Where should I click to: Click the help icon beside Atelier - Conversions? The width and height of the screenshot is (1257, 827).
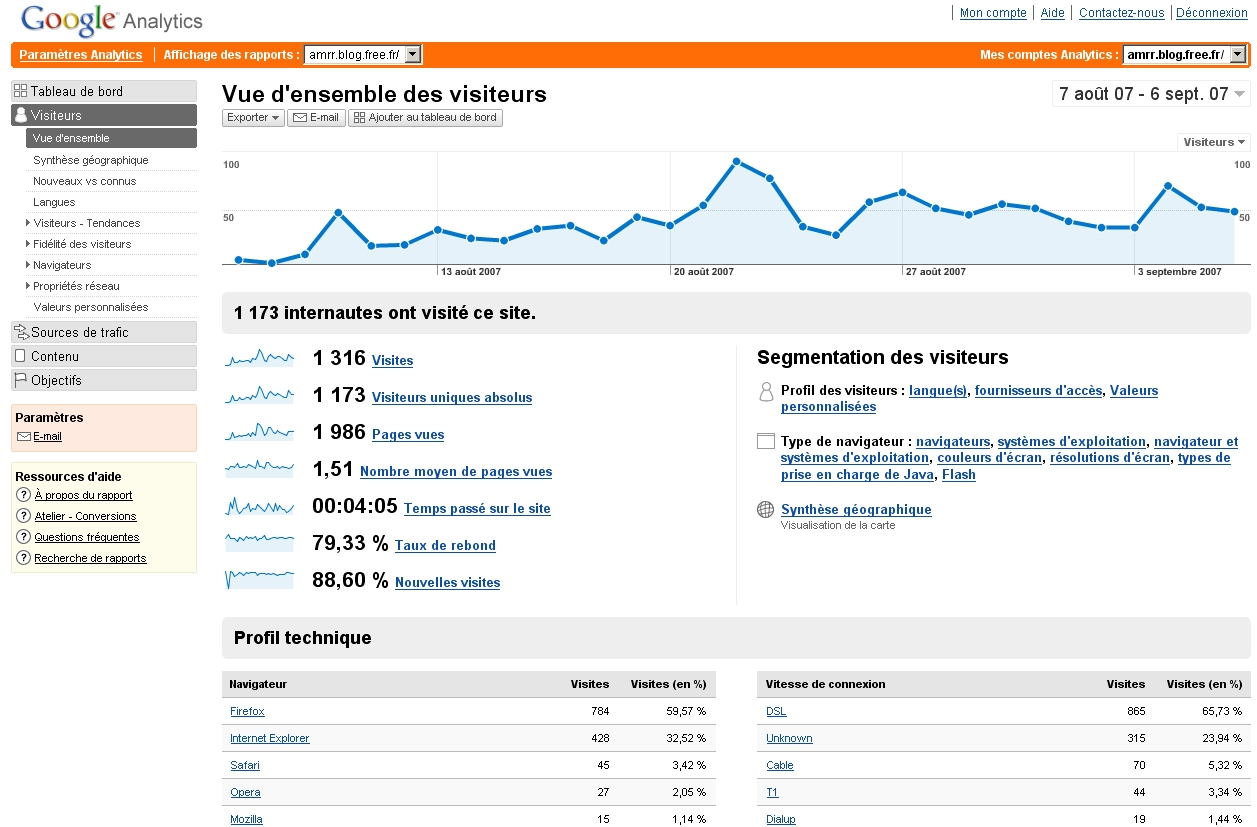tap(23, 516)
